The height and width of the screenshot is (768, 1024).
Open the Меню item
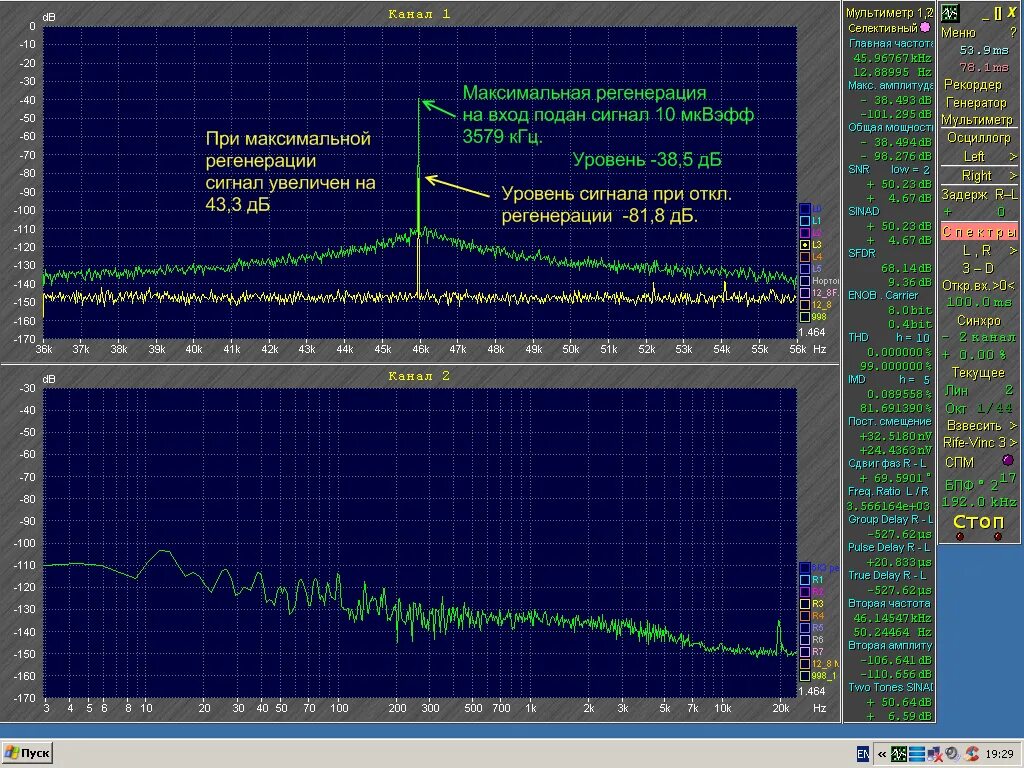[x=958, y=33]
